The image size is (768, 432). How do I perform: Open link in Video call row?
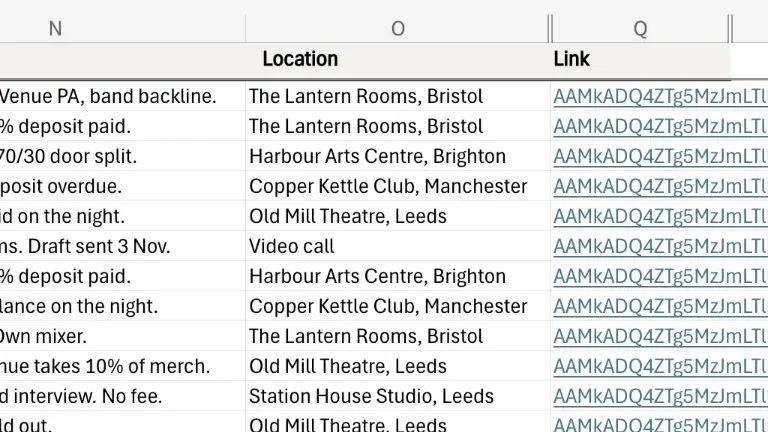660,246
